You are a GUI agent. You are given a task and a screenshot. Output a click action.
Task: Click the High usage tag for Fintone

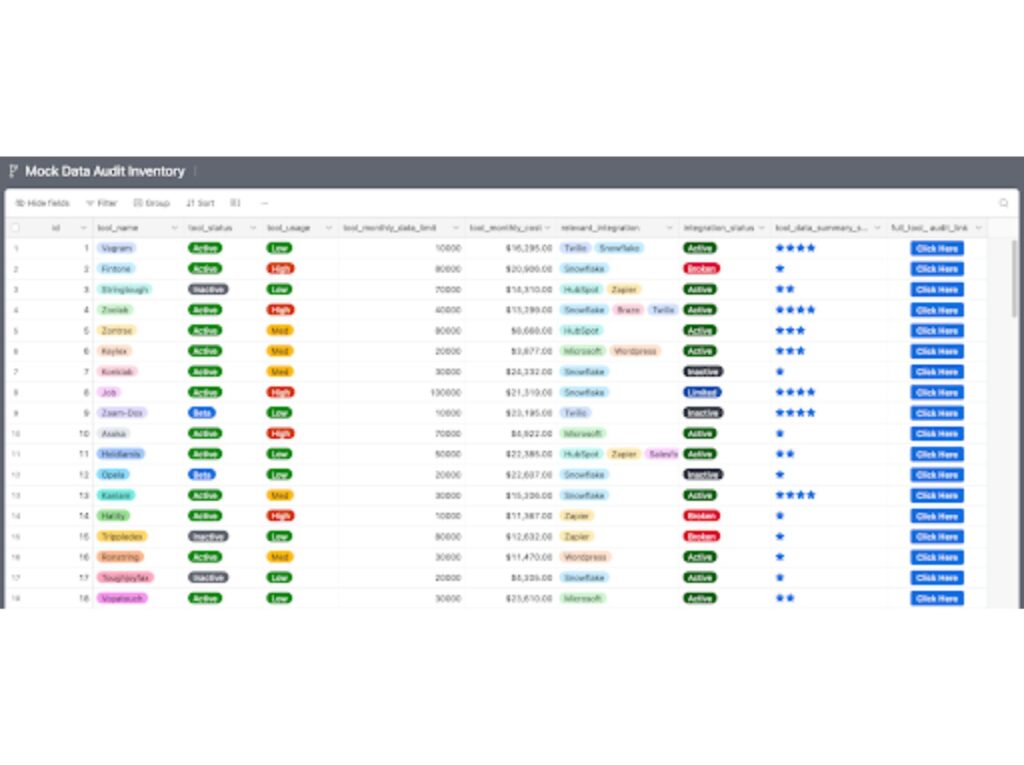coord(280,269)
